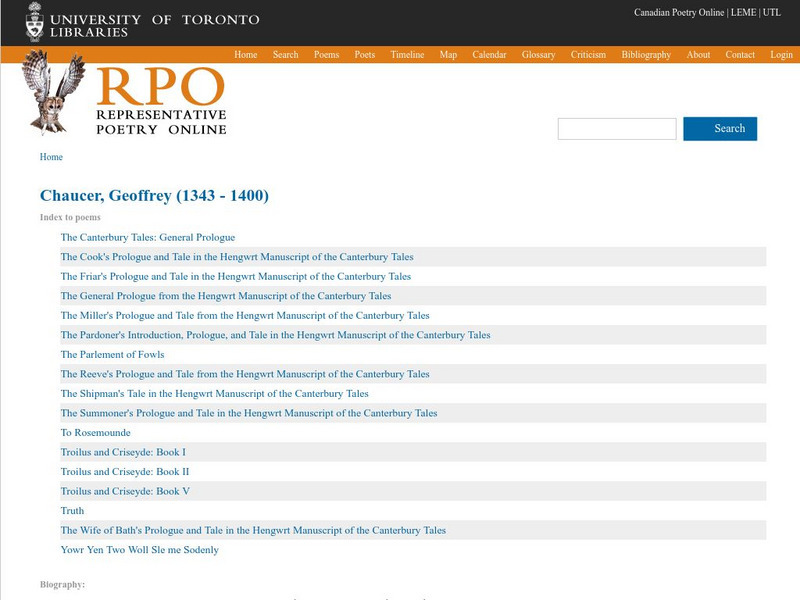Open Yowr Yen Two Woll Sle me Sodenly
Screen dimensions: 800x600
pos(140,549)
